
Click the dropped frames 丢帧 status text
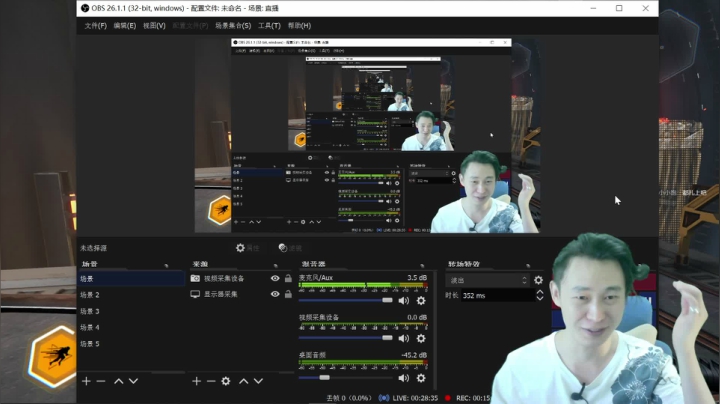(x=349, y=398)
